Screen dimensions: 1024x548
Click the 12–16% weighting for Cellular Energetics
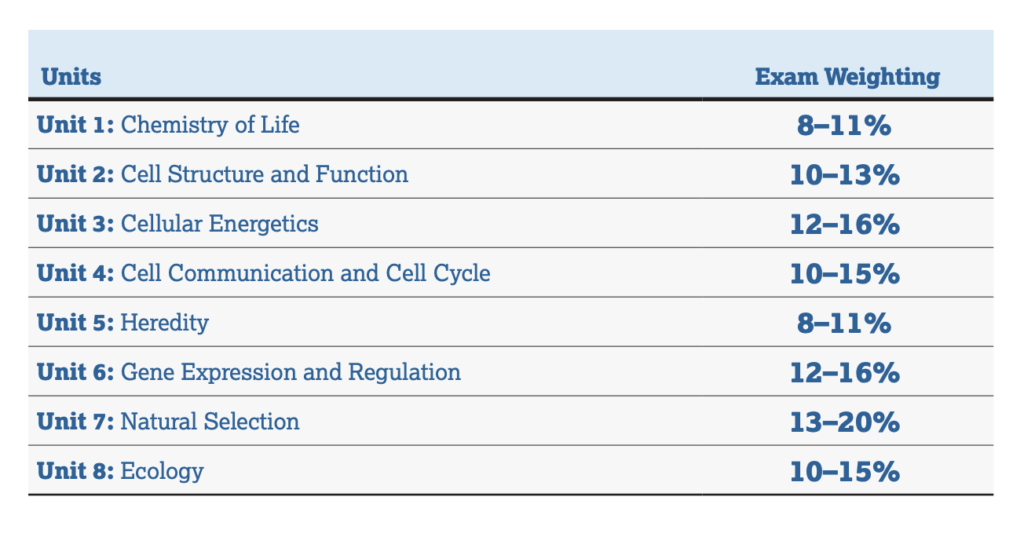[844, 224]
